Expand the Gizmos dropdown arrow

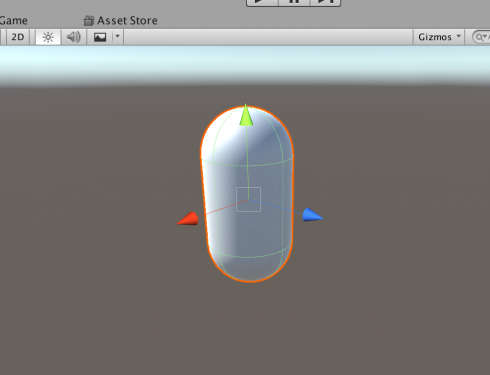tap(459, 36)
